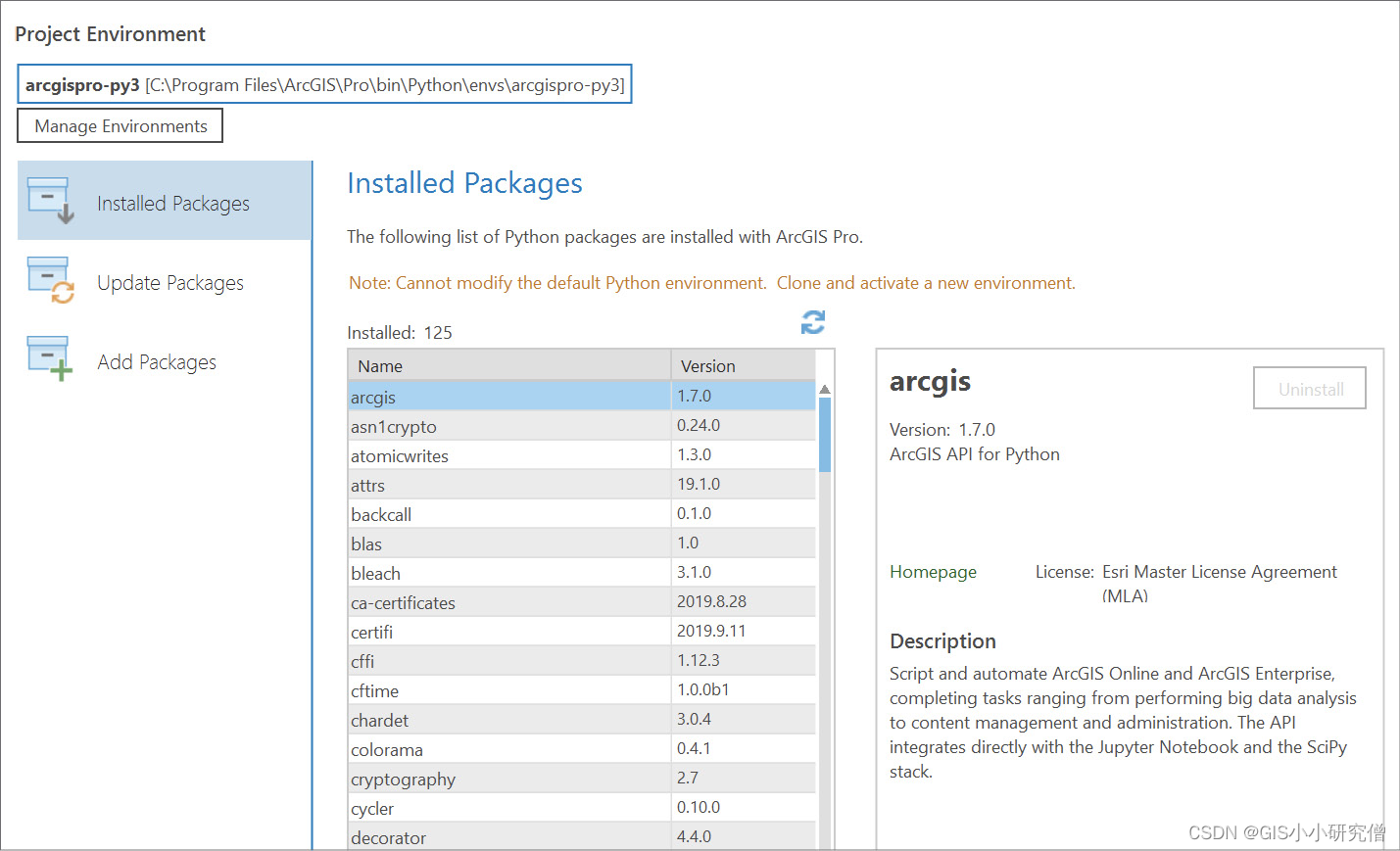Select the cycler package
This screenshot has height=851, width=1400.
pyautogui.click(x=582, y=807)
